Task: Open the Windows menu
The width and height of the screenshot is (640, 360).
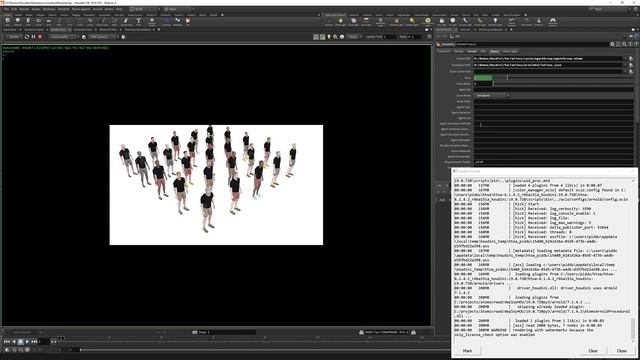Action: point(49,9)
